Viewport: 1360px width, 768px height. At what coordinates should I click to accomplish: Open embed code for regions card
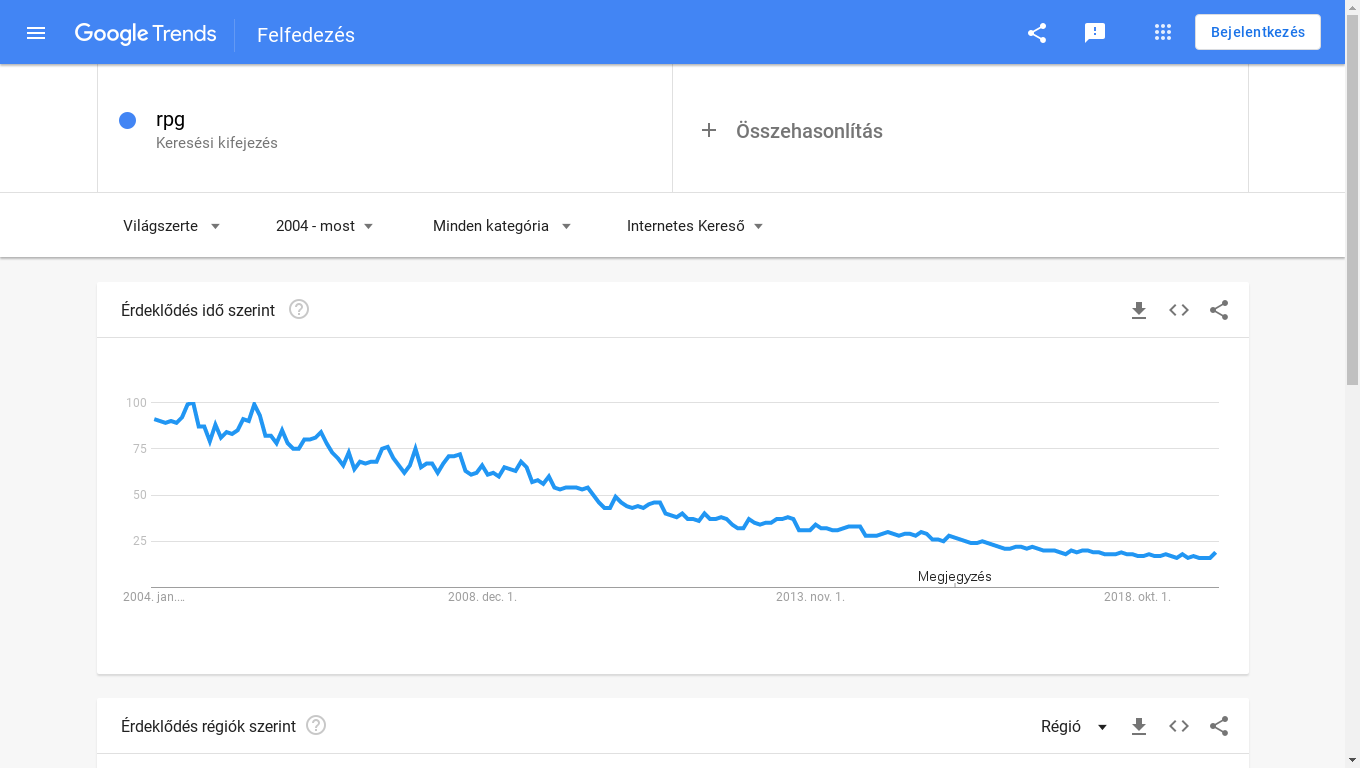tap(1179, 726)
